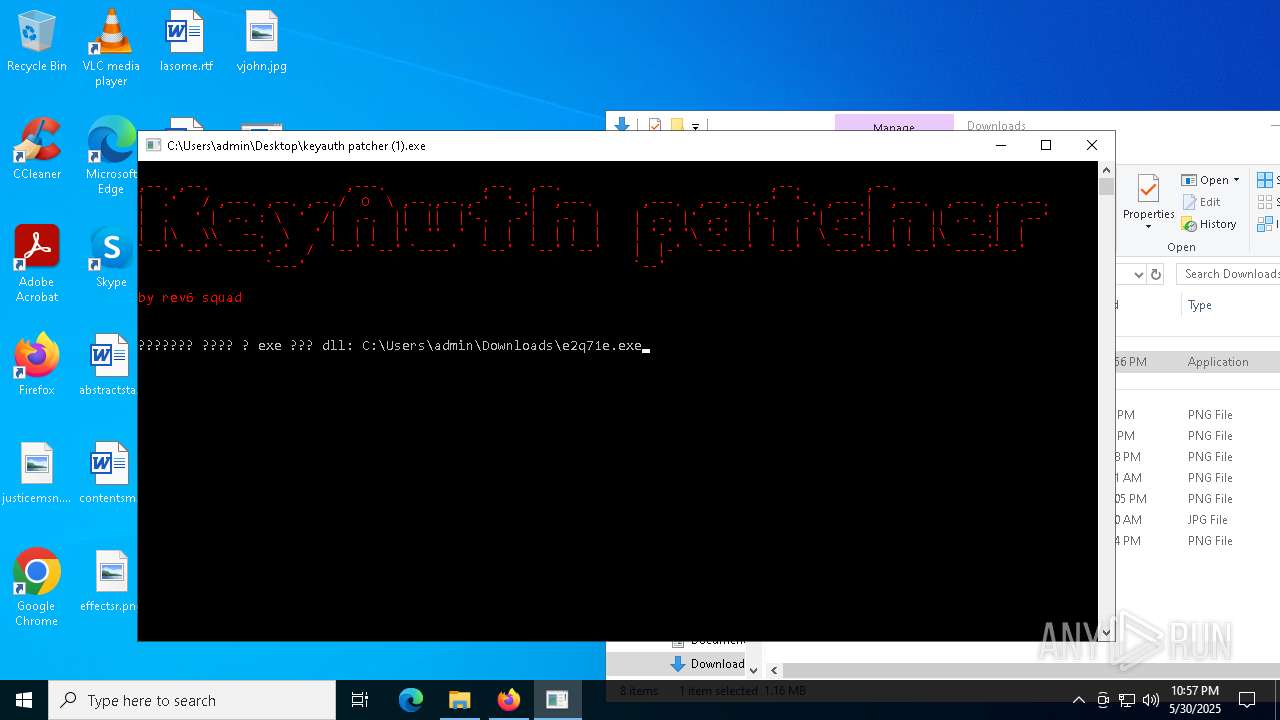Select the JPG File row in Explorer
The width and height of the screenshot is (1280, 720).
click(x=1197, y=520)
